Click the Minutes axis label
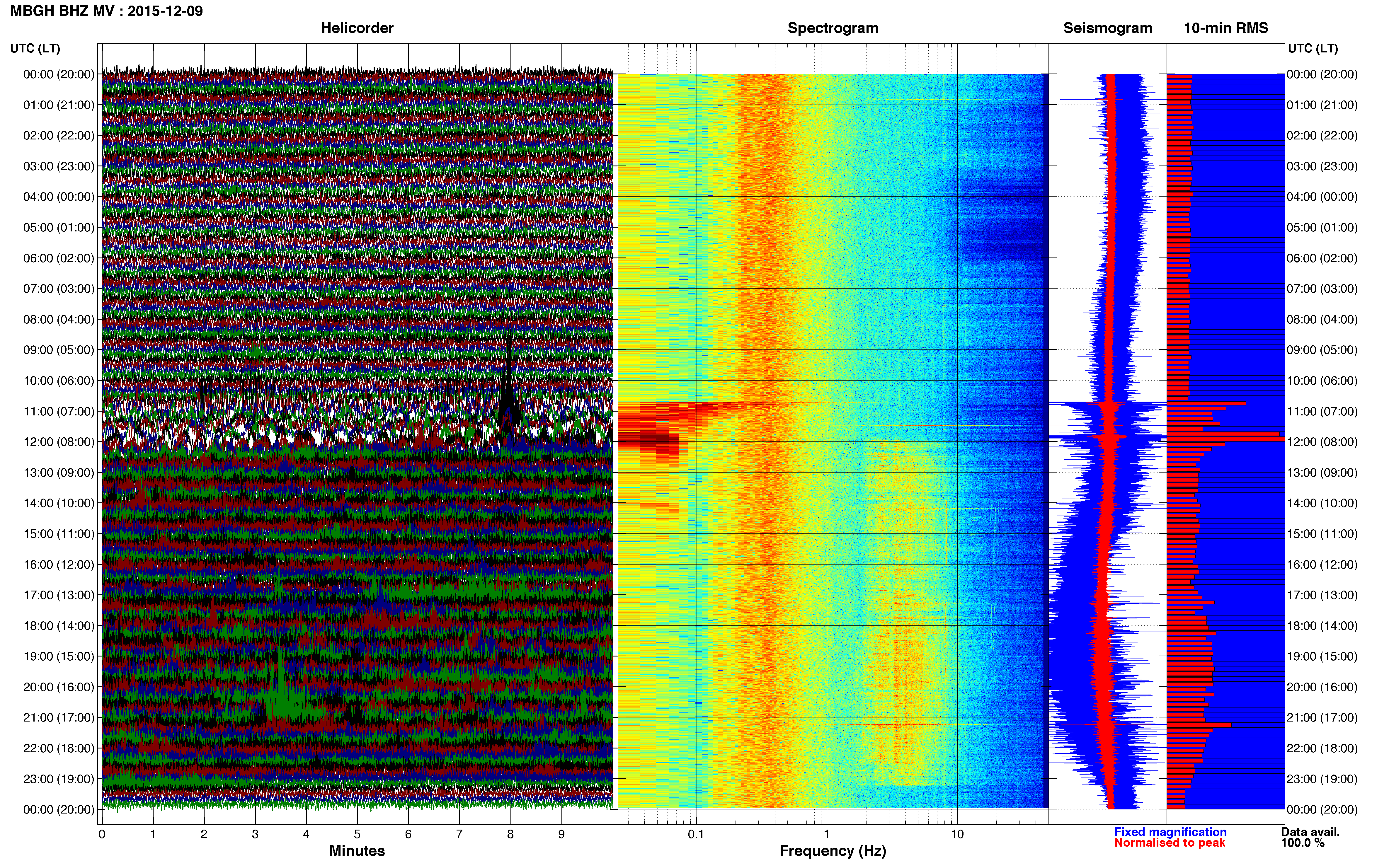The image size is (1389, 868). pos(357,851)
